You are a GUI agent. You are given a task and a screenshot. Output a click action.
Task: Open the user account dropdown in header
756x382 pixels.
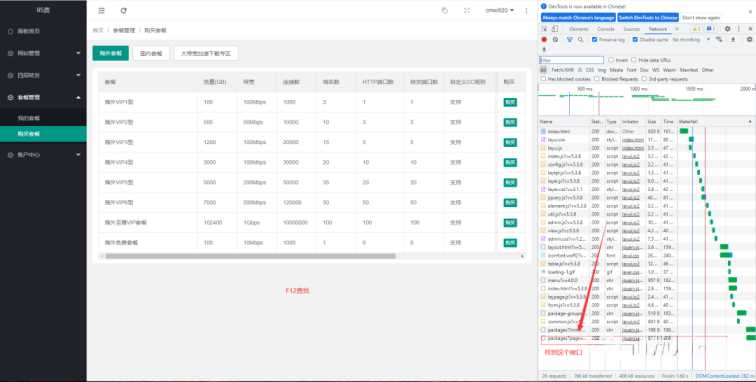(499, 11)
